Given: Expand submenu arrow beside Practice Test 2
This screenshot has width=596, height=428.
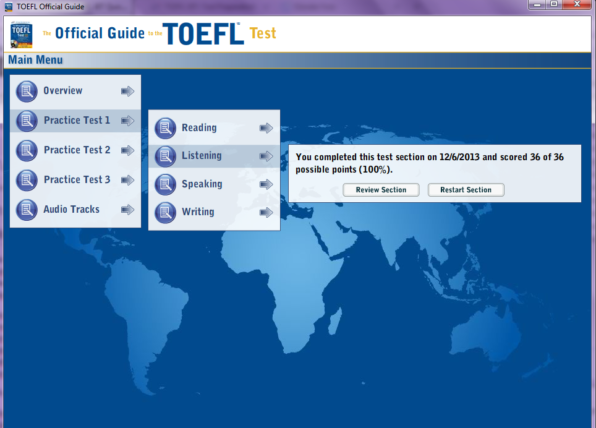Looking at the screenshot, I should pos(127,151).
